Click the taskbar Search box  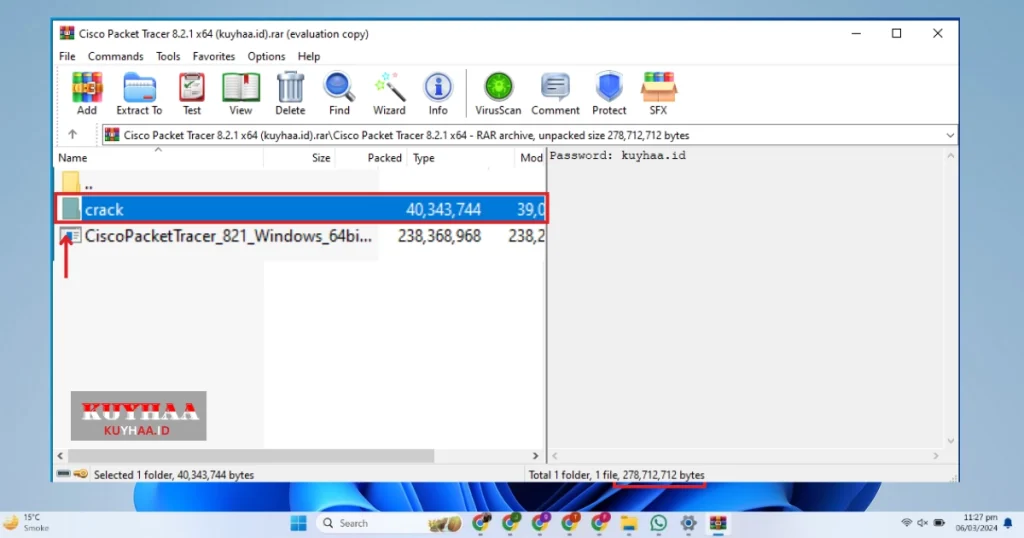390,523
